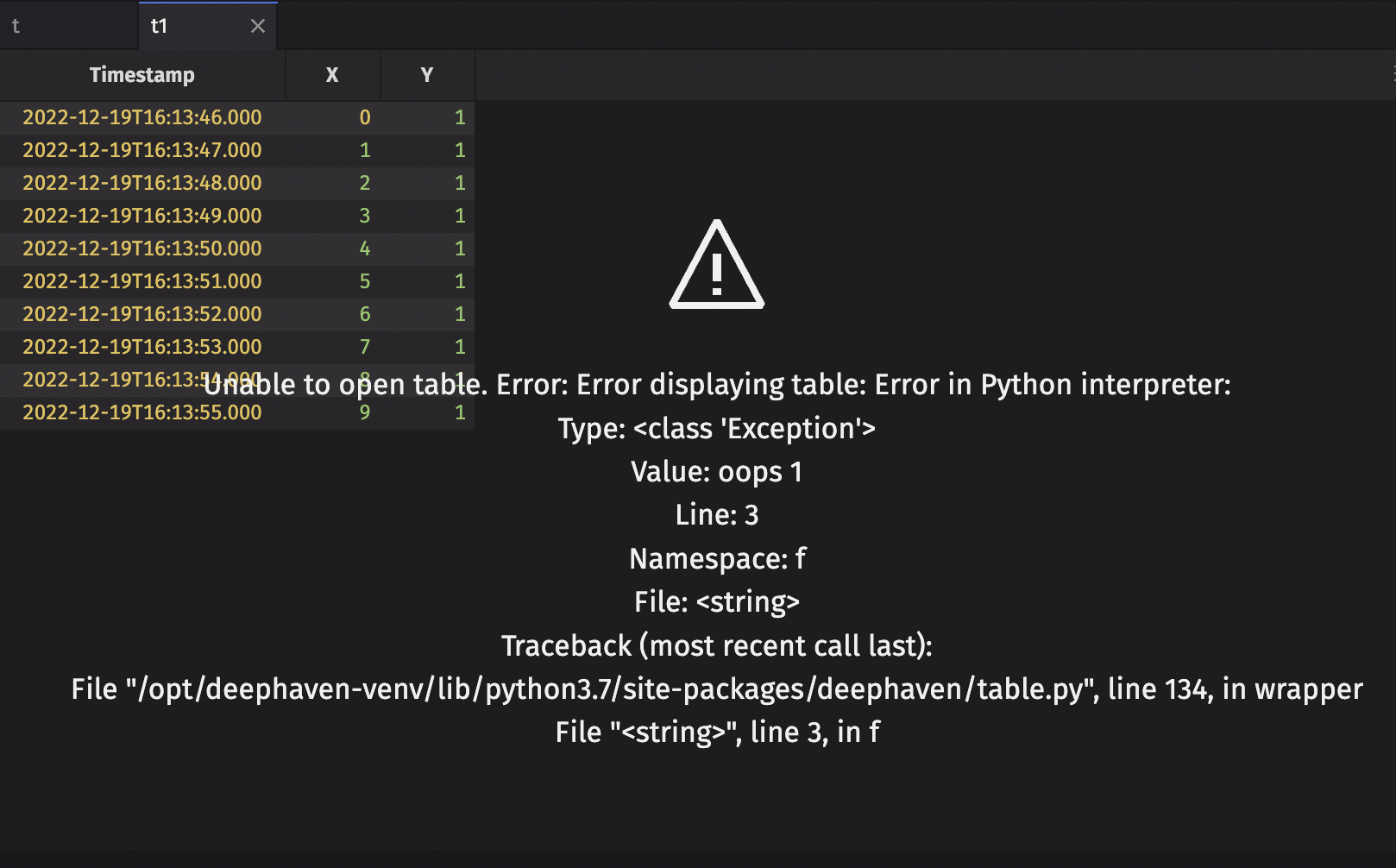
Task: Select the row timestamped 16:13:46.000
Action: pos(142,117)
